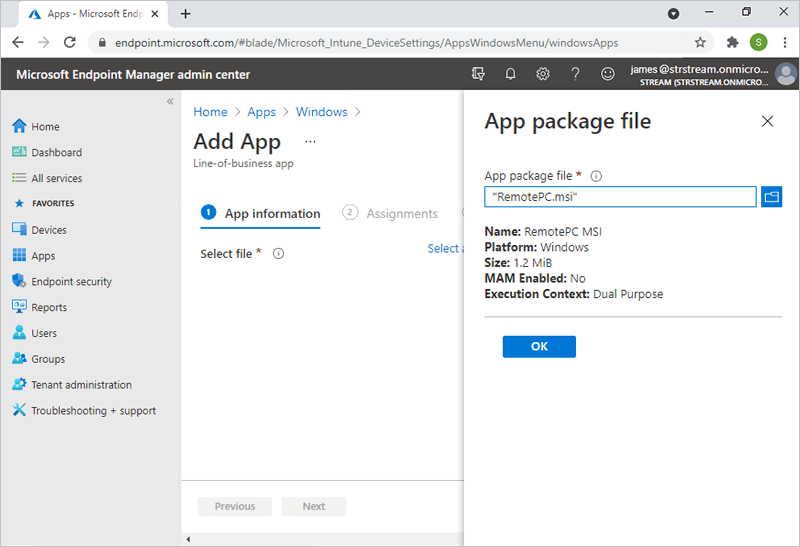This screenshot has width=800, height=547.
Task: Click the info icon next to App package file
Action: tap(596, 175)
